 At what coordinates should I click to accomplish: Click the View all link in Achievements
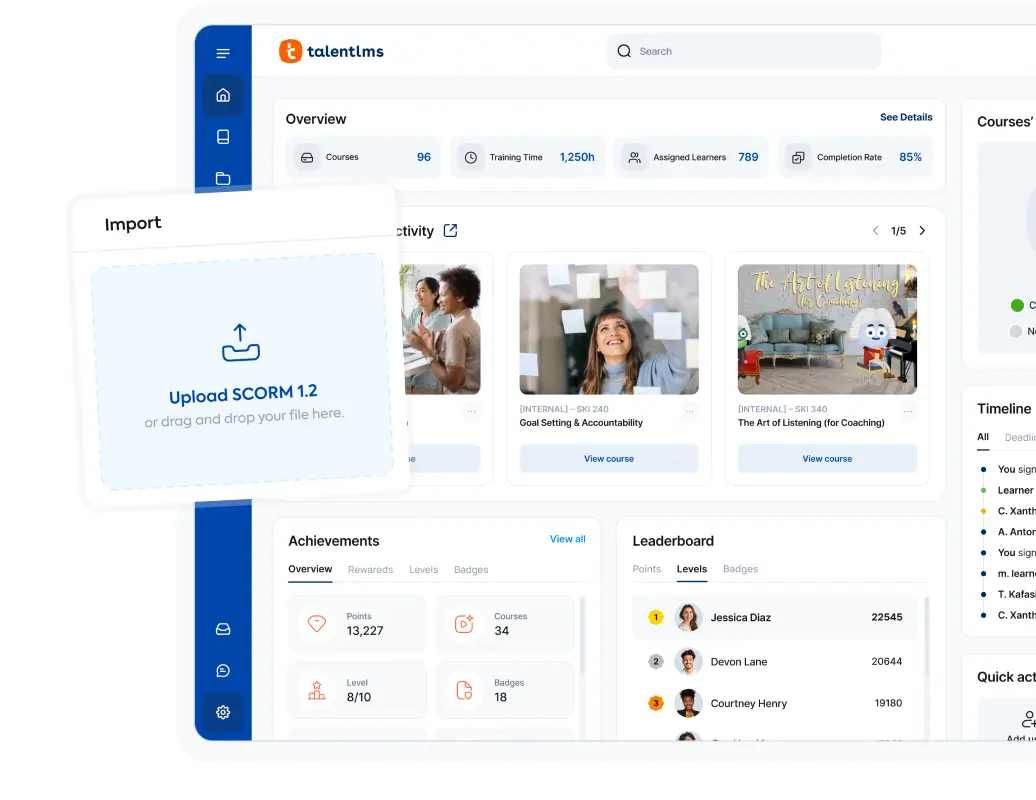tap(567, 539)
